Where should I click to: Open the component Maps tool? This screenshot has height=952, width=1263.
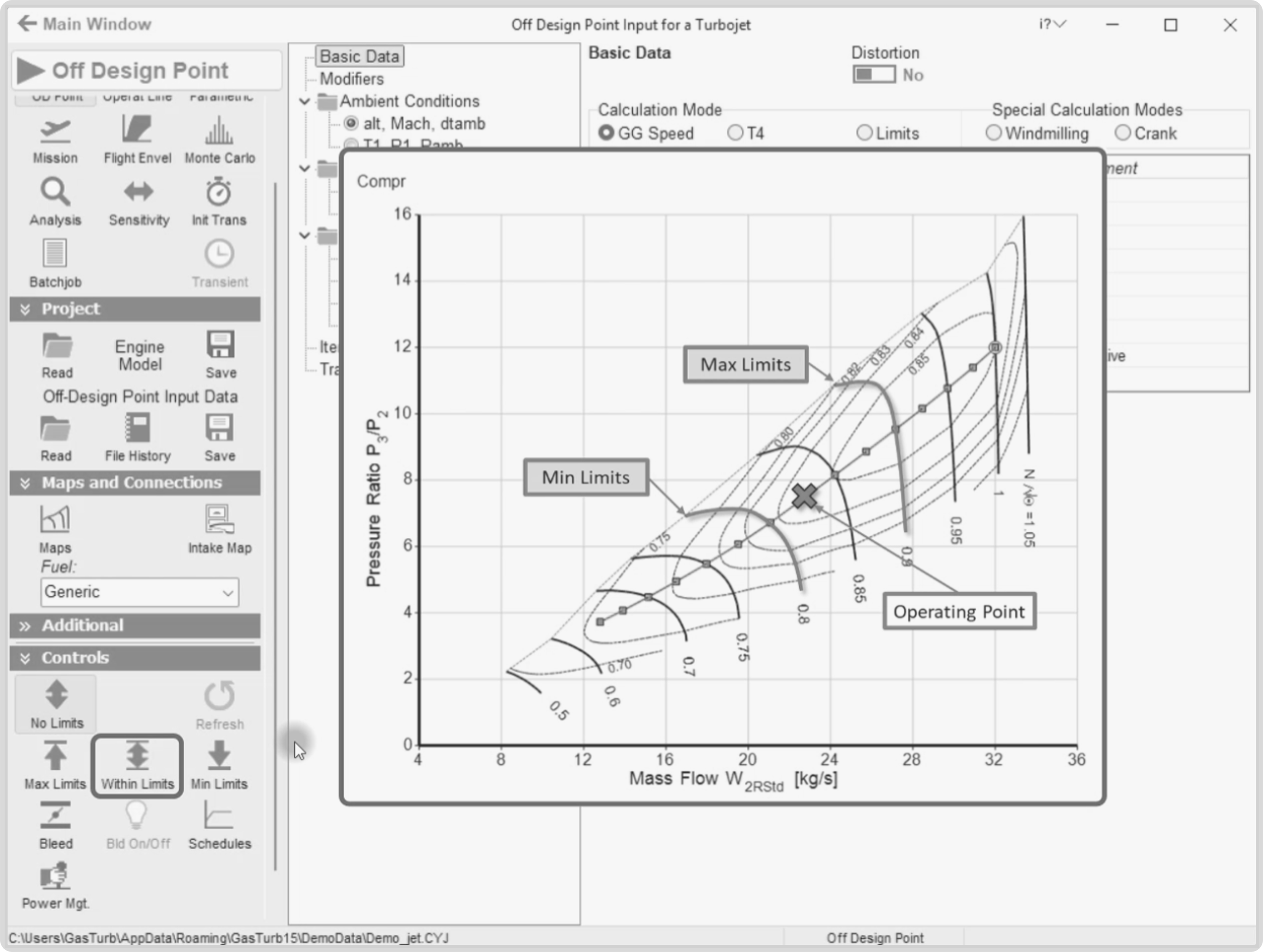[56, 529]
